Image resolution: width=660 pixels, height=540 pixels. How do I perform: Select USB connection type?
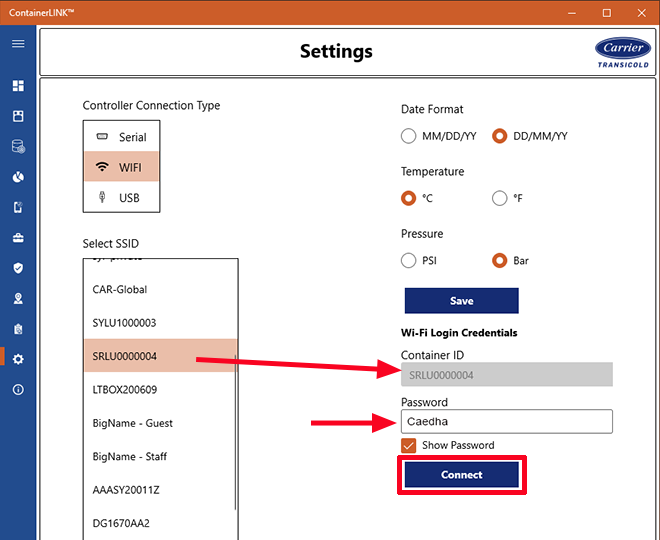121,197
